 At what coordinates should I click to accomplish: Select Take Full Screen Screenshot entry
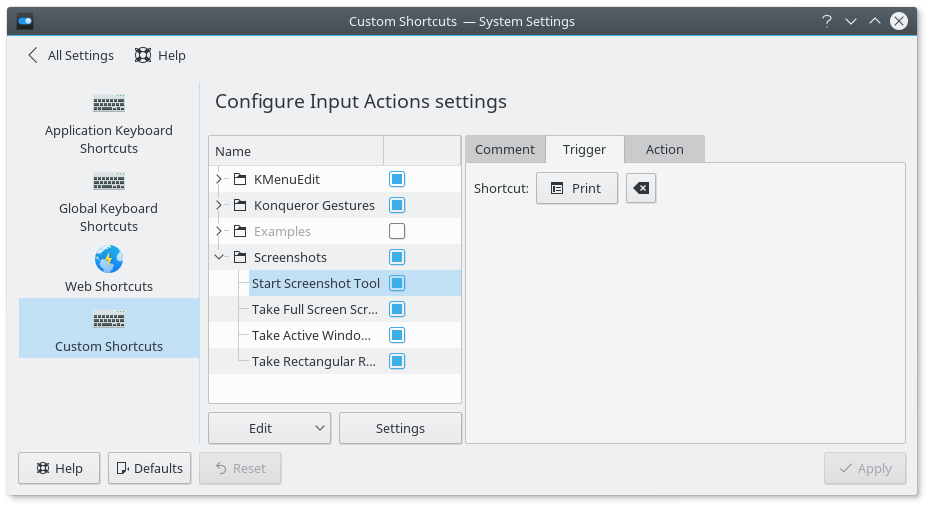pos(314,309)
